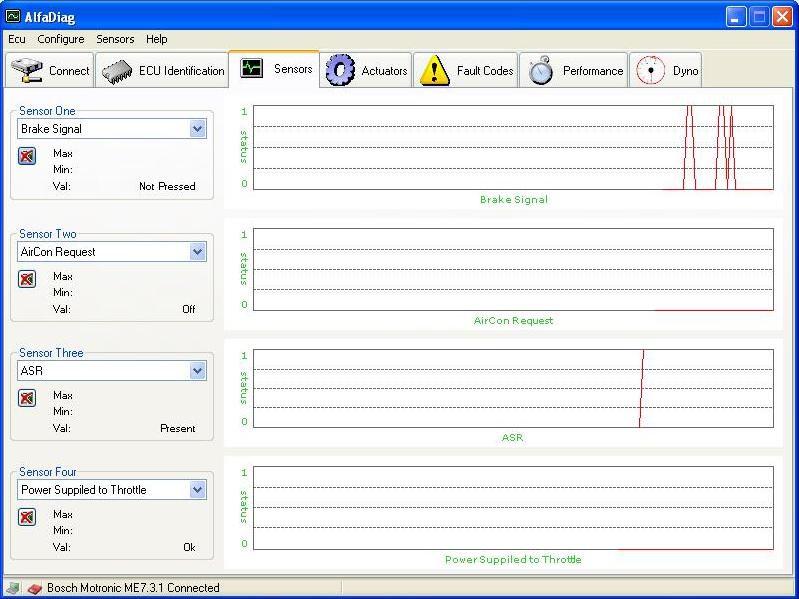Click the Sensors waveform icon
Viewport: 799px width, 599px height.
(251, 69)
